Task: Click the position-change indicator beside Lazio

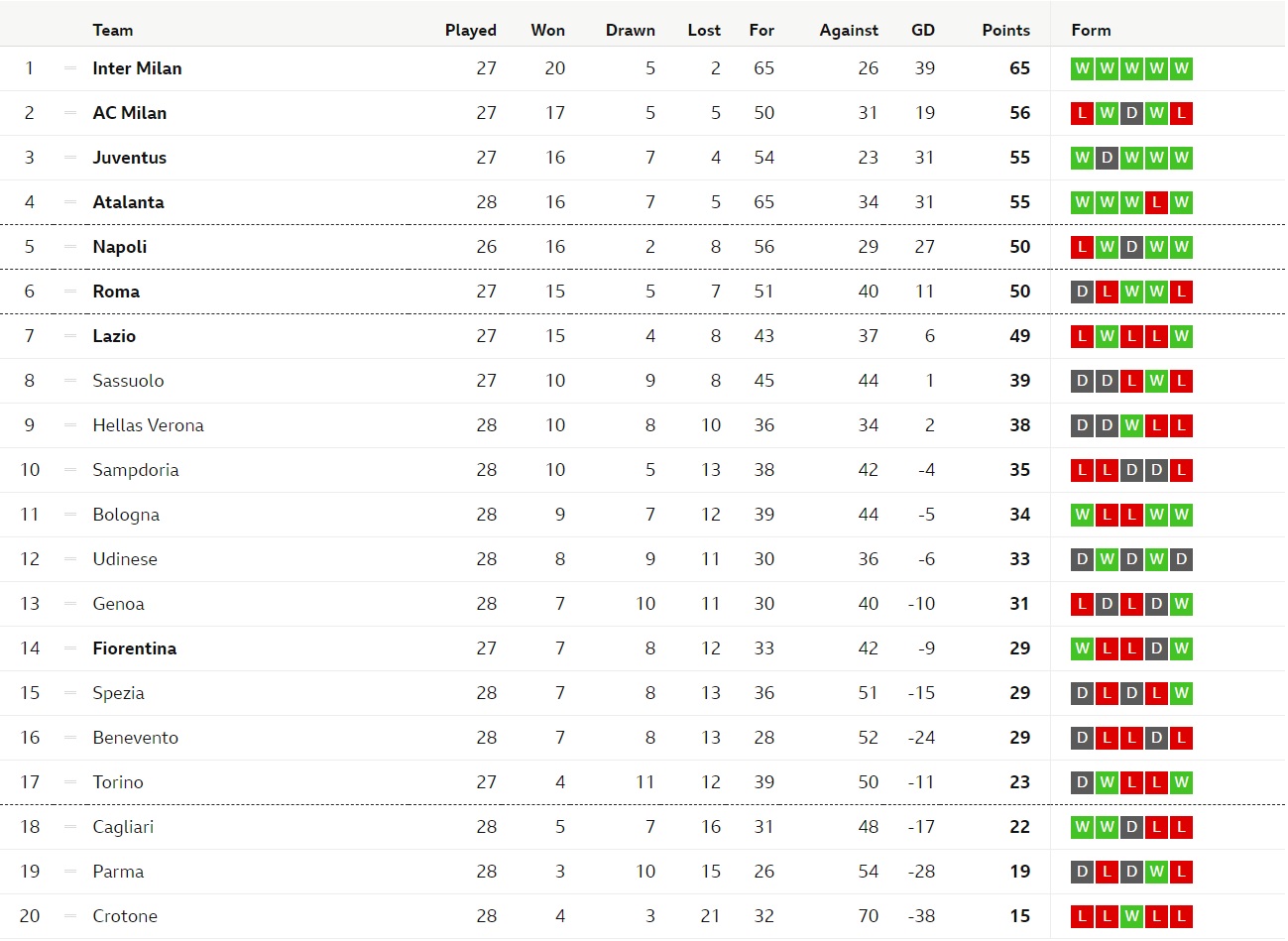Action: tap(69, 336)
